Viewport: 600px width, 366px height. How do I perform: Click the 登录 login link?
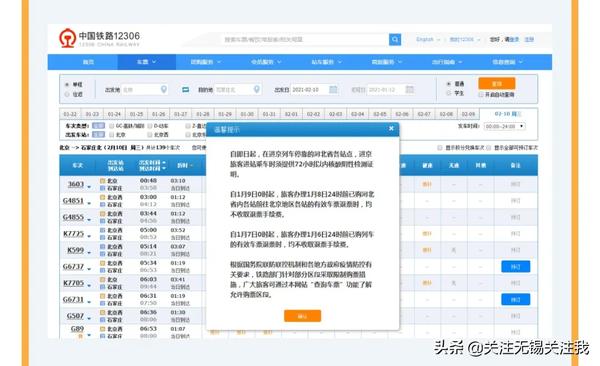515,39
